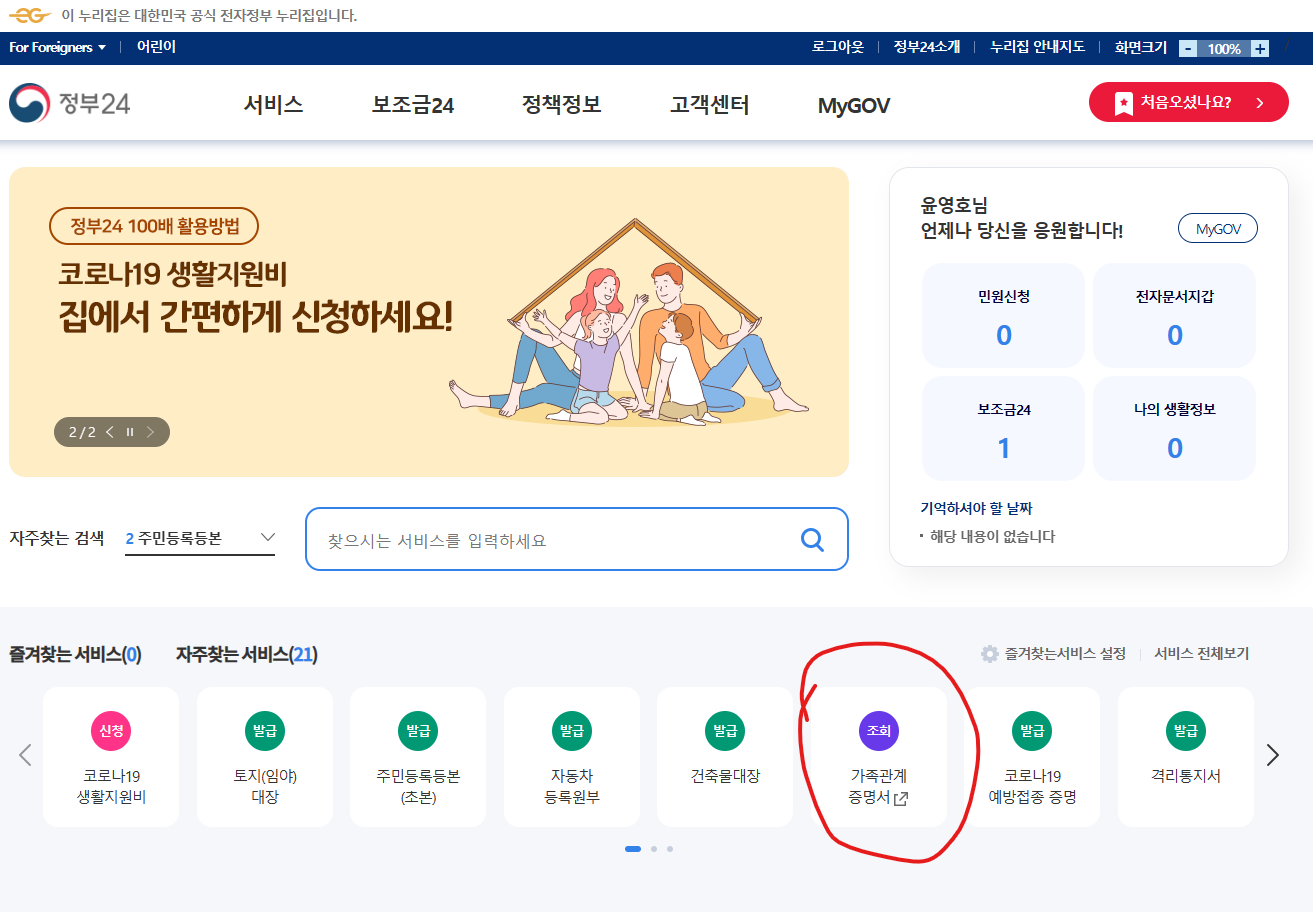Viewport: 1313px width, 913px height.
Task: Open the MyGOV main menu
Action: coord(854,106)
